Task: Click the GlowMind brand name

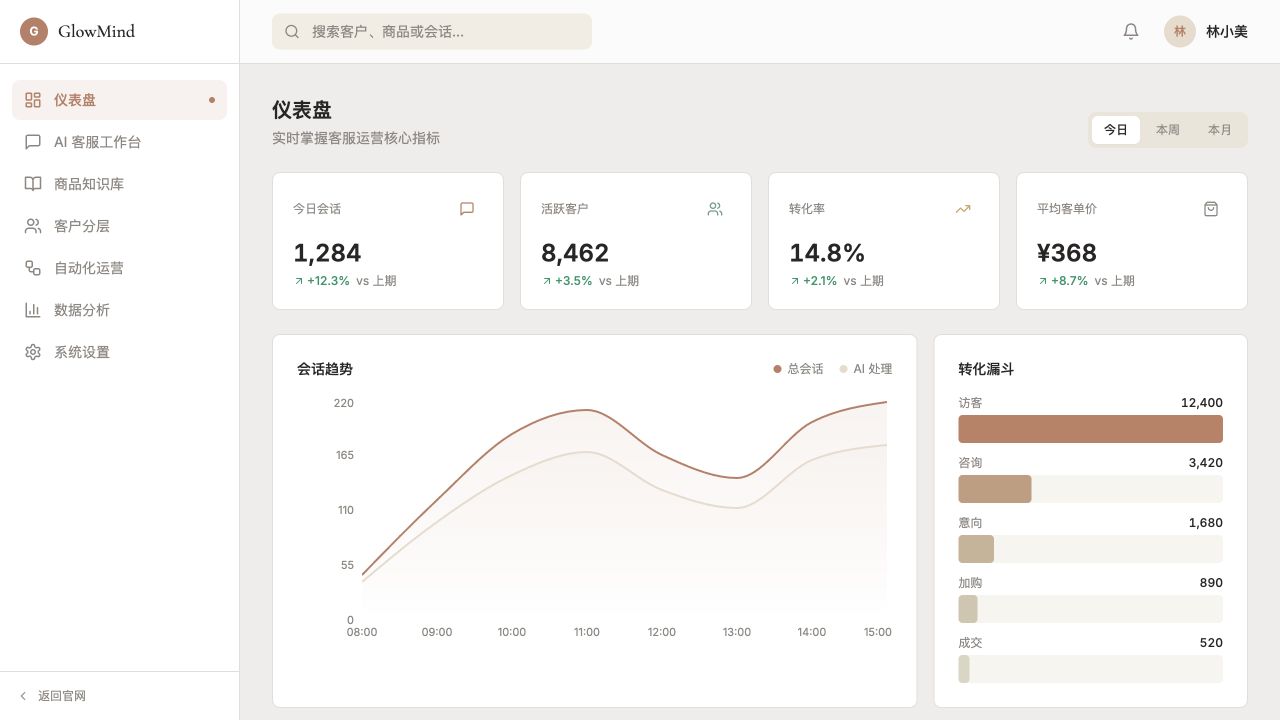Action: [96, 31]
